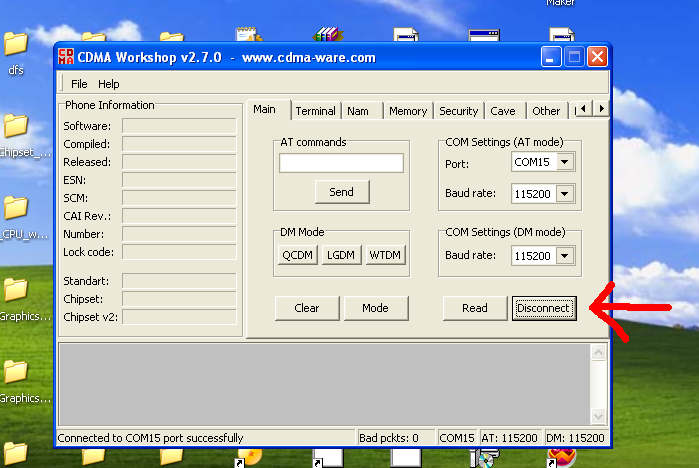Image resolution: width=699 pixels, height=468 pixels.
Task: Click the Chipset field
Action: [x=179, y=299]
